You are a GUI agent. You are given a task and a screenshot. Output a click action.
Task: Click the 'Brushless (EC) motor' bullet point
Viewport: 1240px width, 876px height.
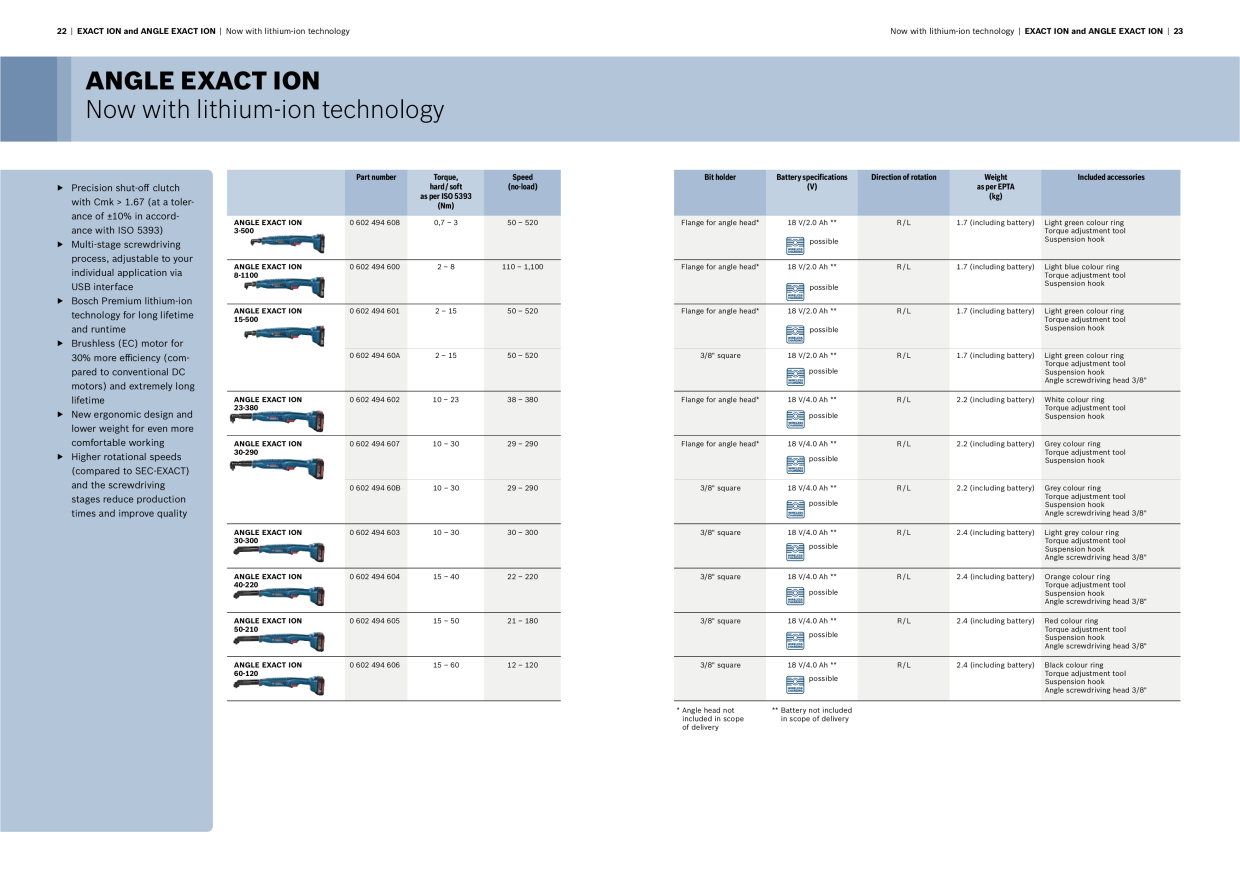pos(126,372)
